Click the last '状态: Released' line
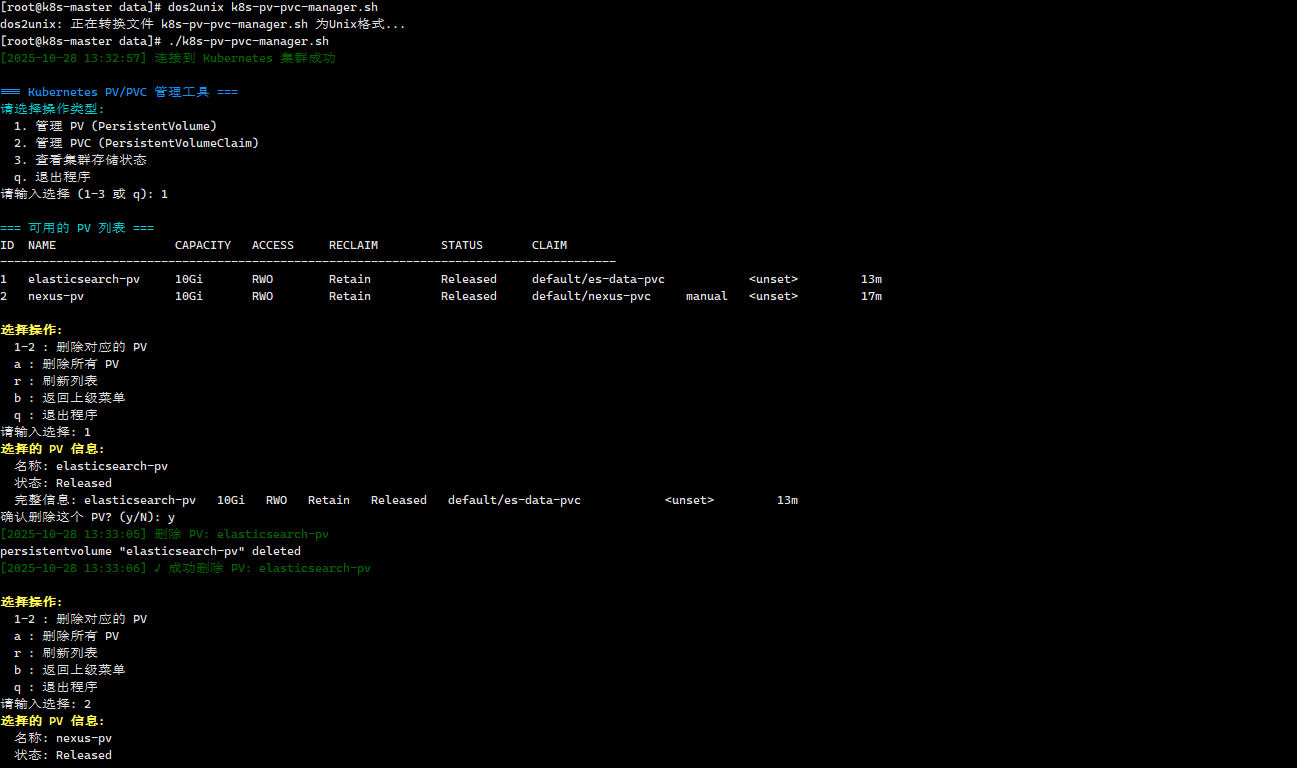 point(63,755)
